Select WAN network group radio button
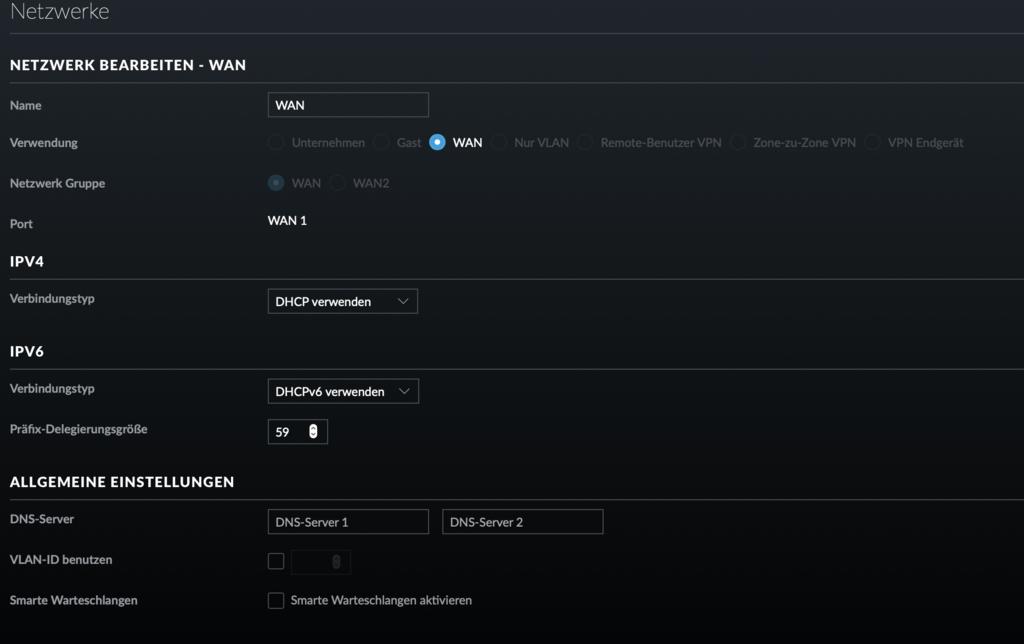The image size is (1024, 644). 276,183
